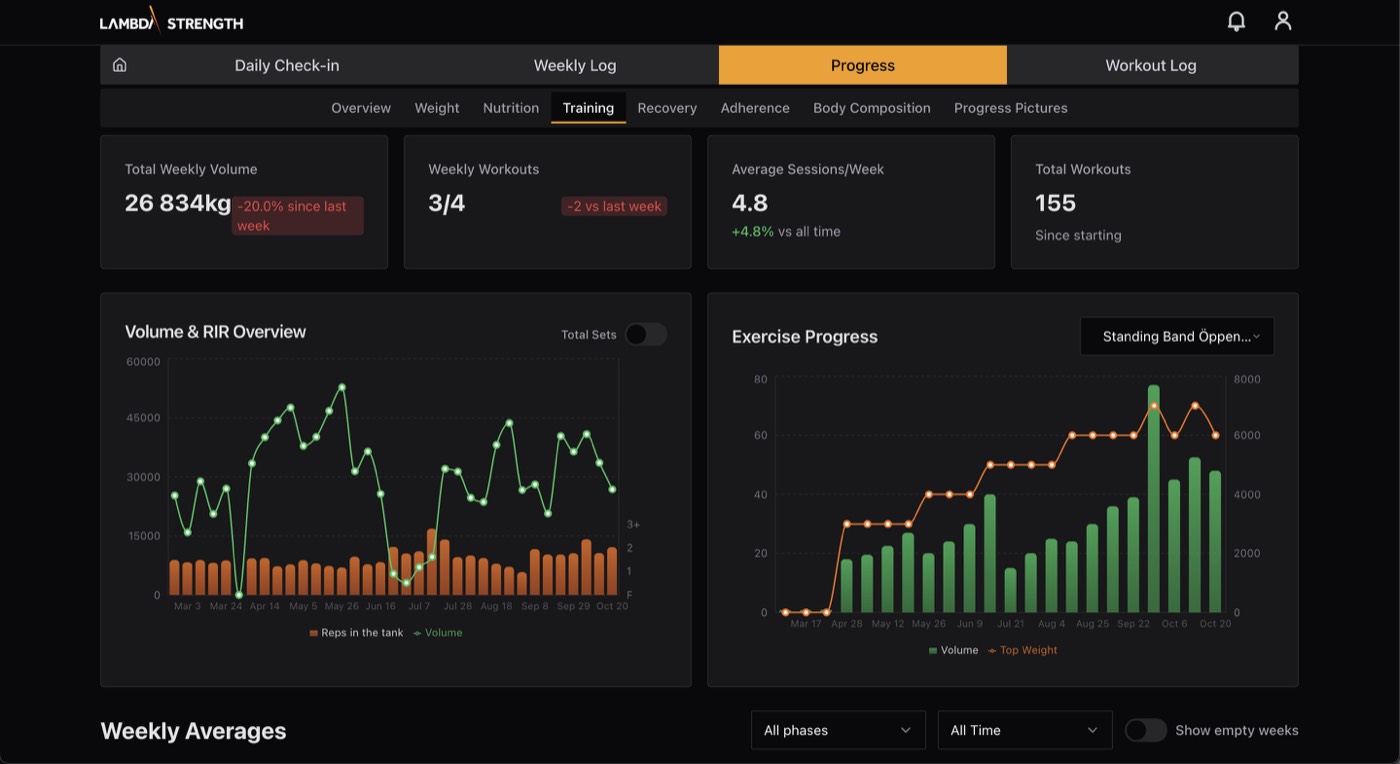This screenshot has width=1400, height=764.
Task: Click the -2 vs last week badge
Action: (x=614, y=206)
